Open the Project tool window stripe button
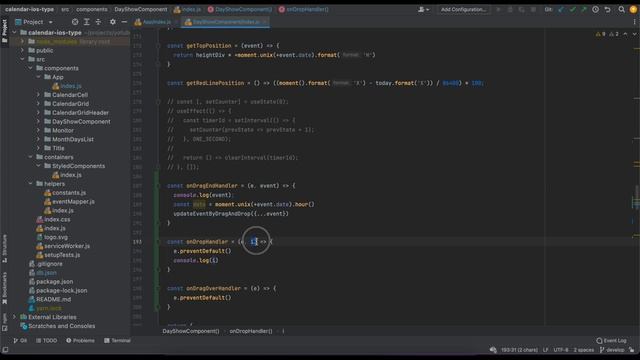Image resolution: width=640 pixels, height=360 pixels. (x=4, y=31)
